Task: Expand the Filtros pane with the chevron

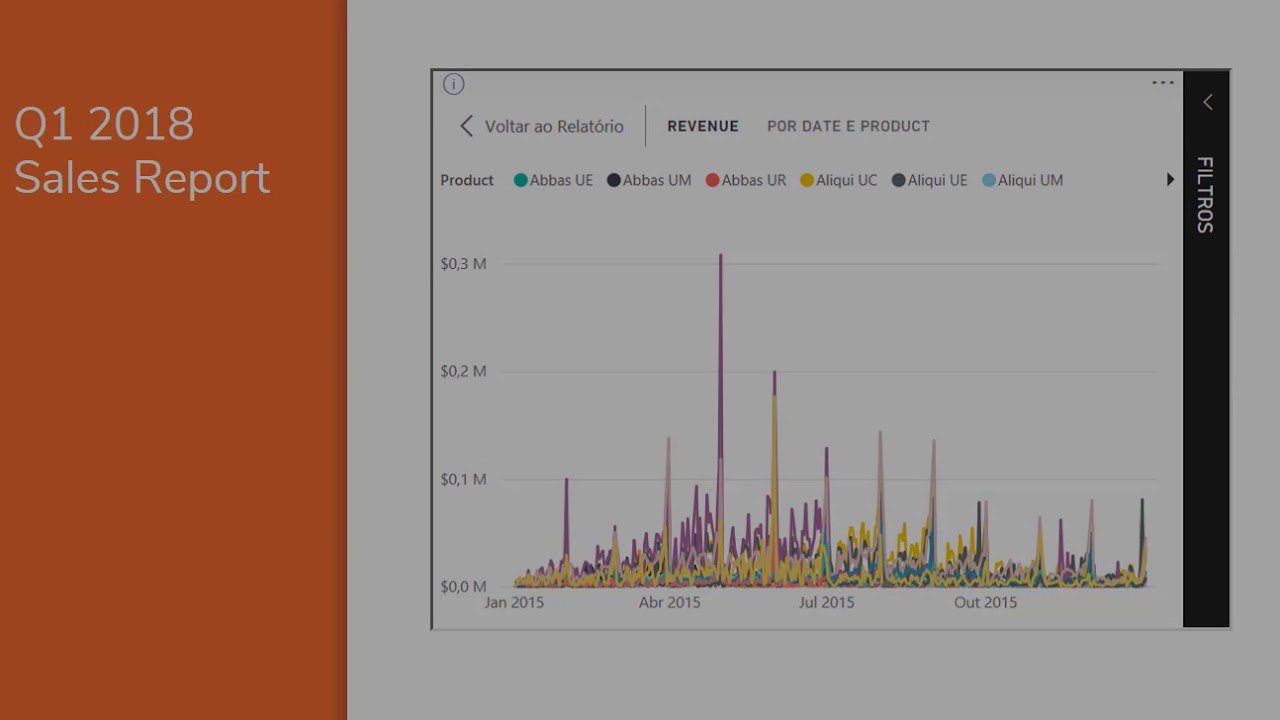Action: [1207, 102]
